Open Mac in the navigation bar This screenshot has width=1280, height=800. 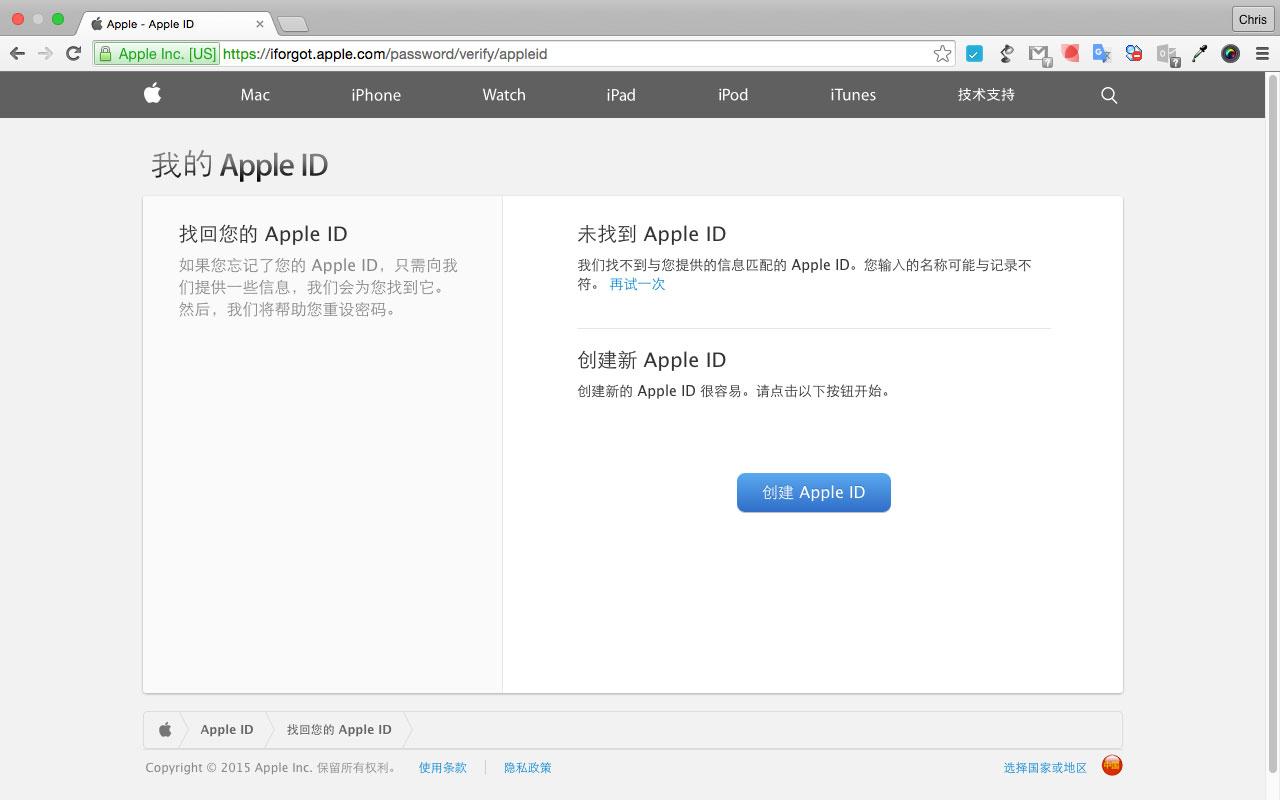[255, 95]
